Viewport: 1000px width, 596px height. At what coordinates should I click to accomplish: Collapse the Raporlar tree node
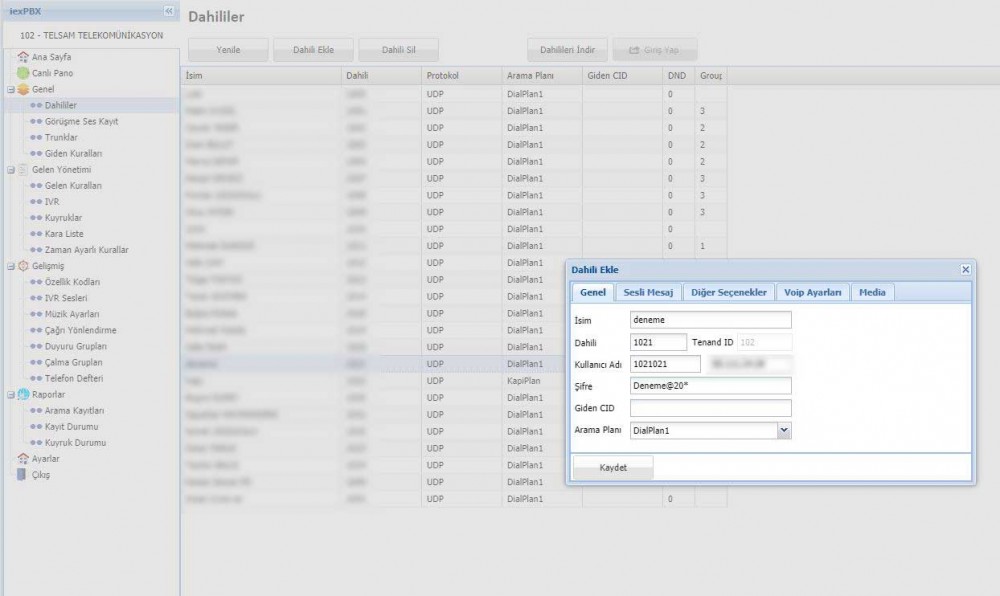(11, 395)
